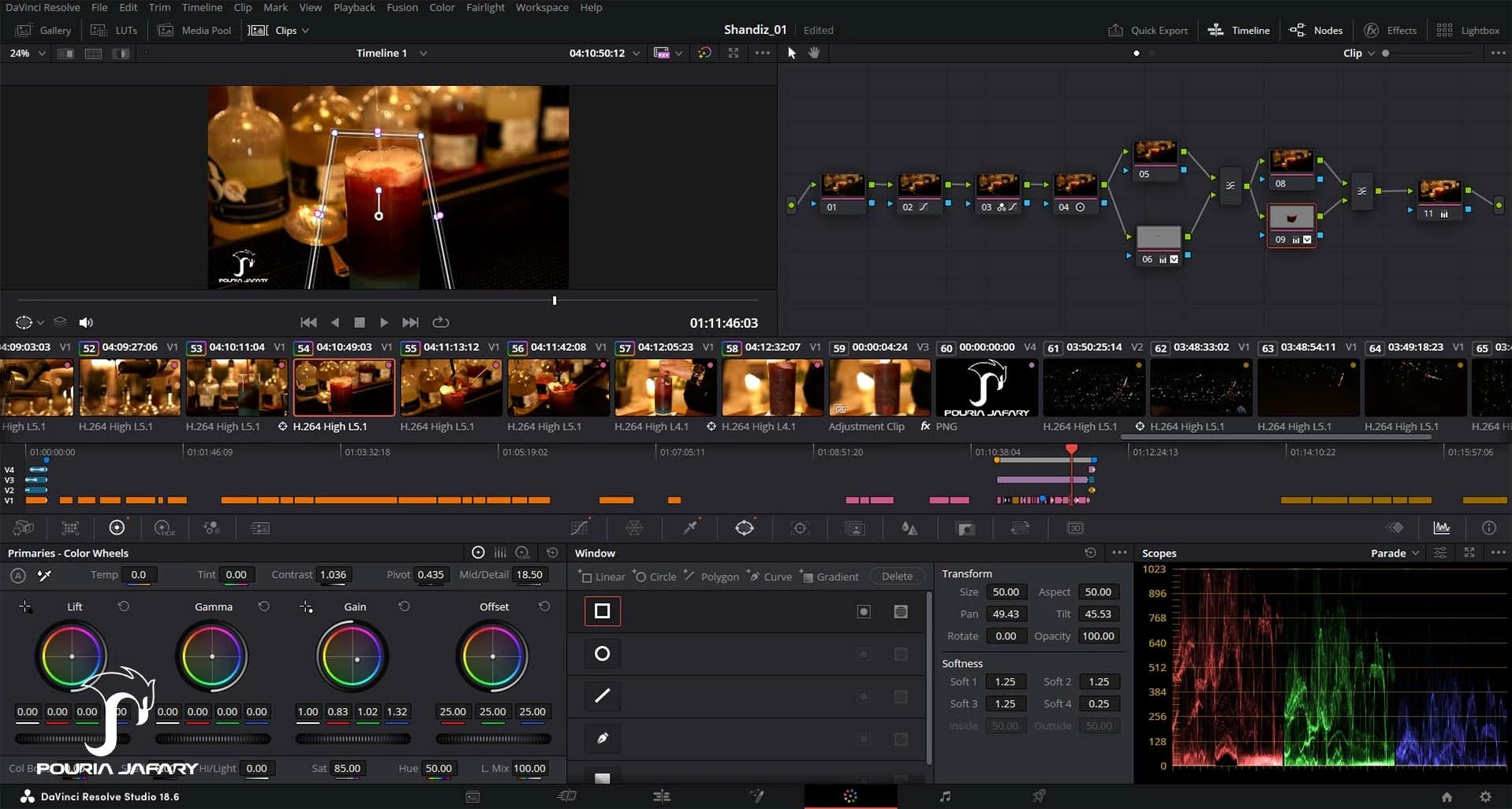Invert the circle window
The image size is (1512, 809).
click(864, 654)
